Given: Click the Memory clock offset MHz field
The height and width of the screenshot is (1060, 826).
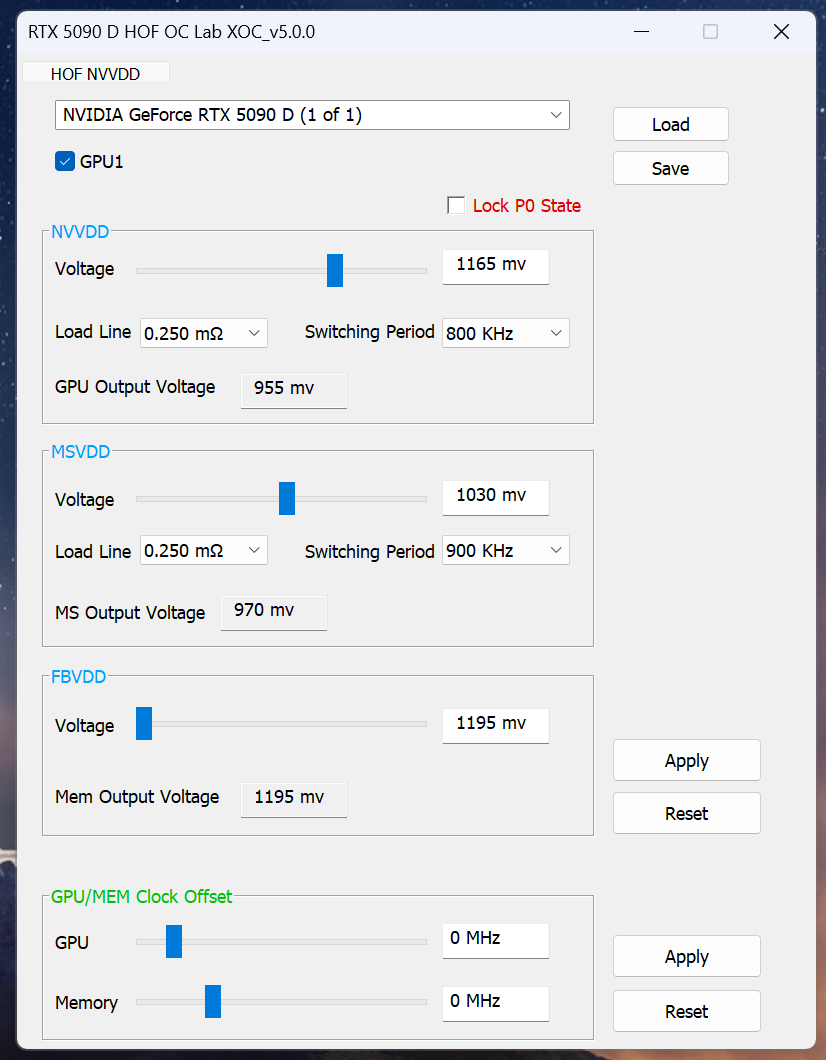Looking at the screenshot, I should [495, 1002].
